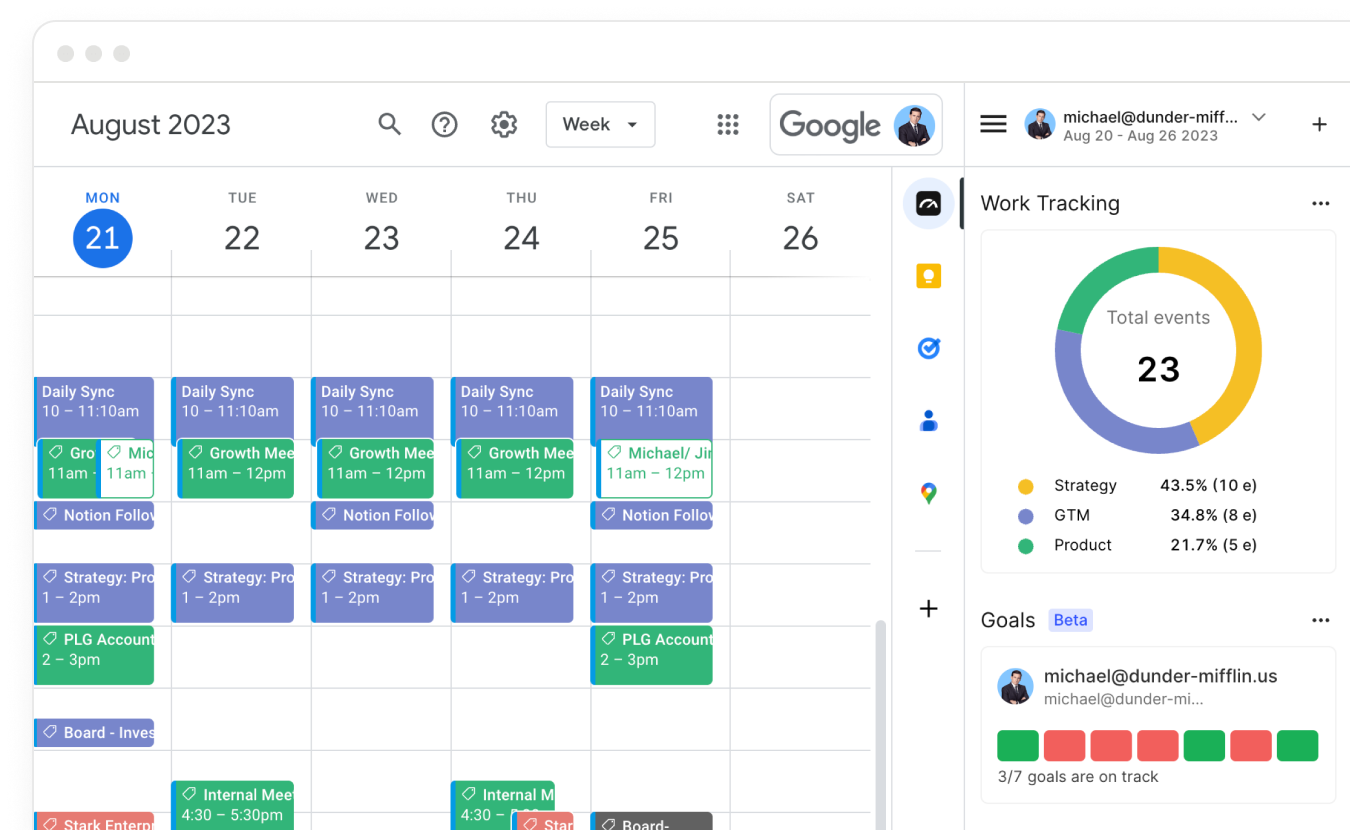The height and width of the screenshot is (830, 1350).
Task: Click the plus icon below the sidebar icons
Action: [x=928, y=608]
